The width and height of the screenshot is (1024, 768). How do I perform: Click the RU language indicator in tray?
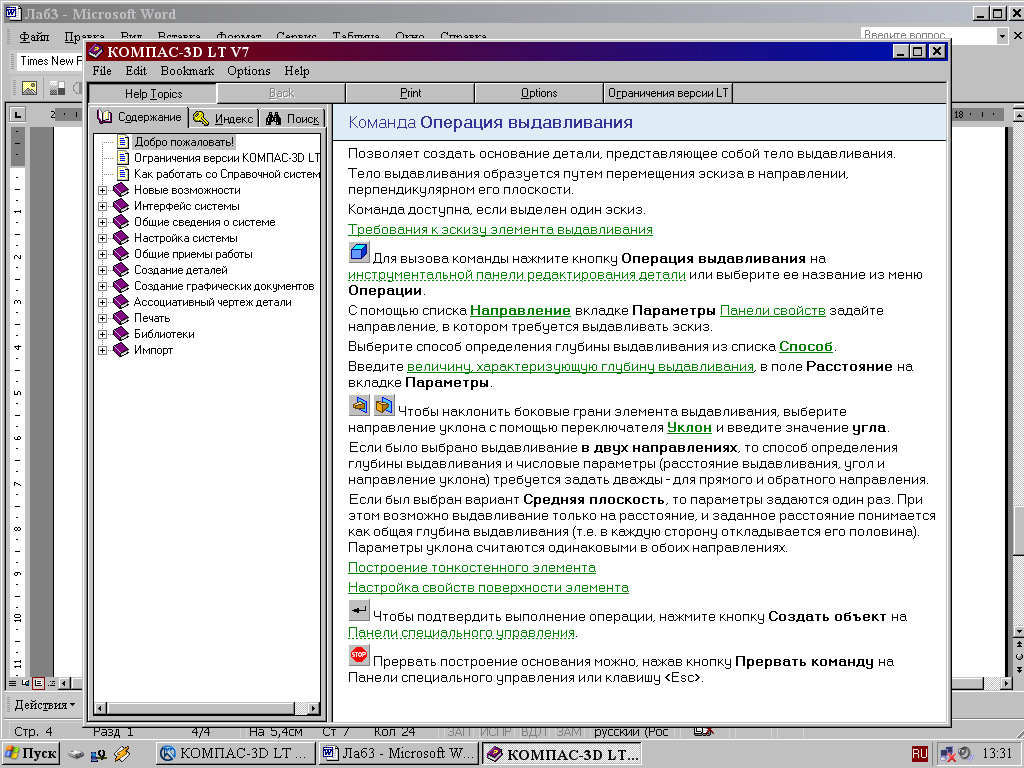pos(920,754)
